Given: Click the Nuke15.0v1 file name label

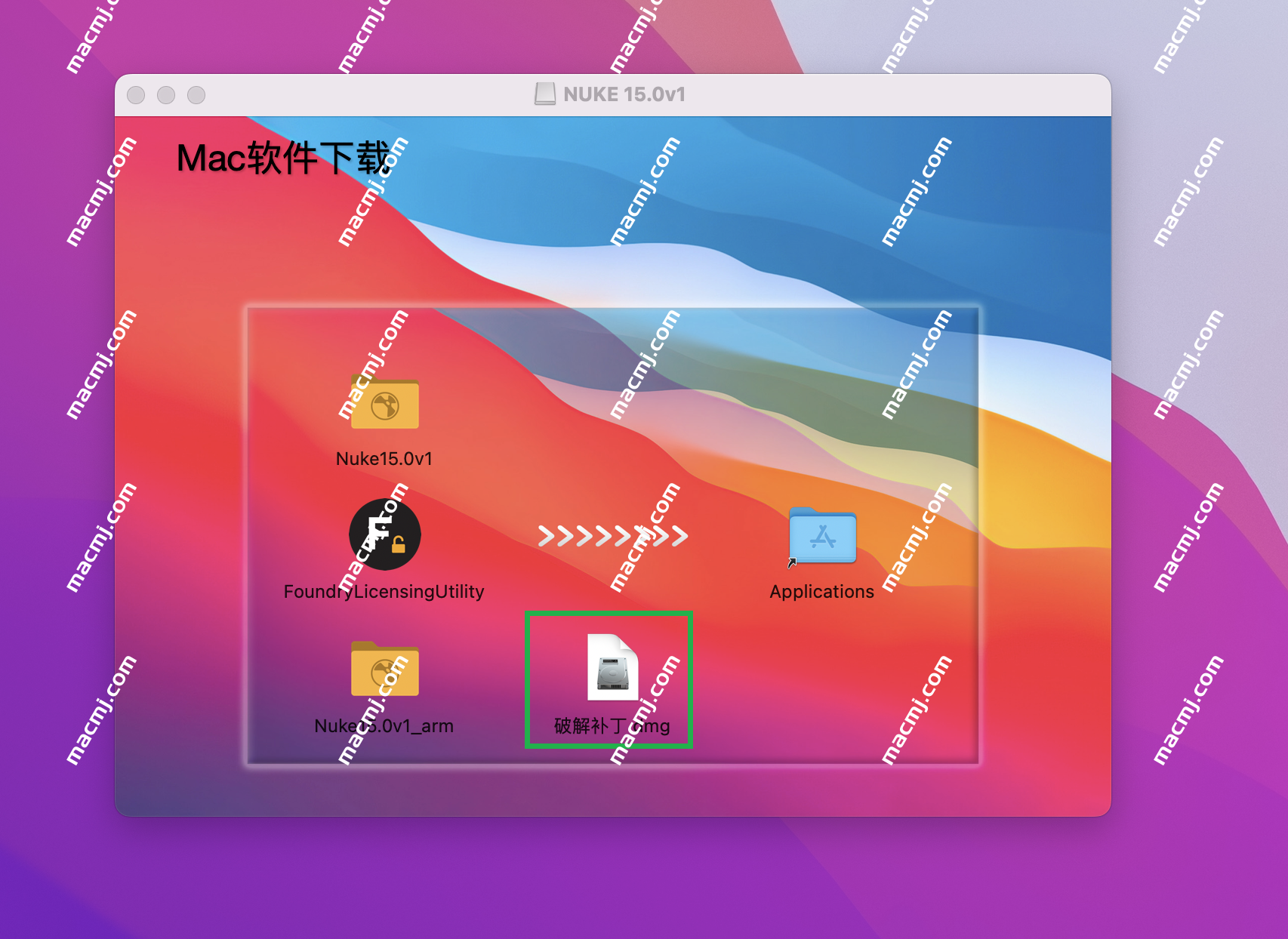Looking at the screenshot, I should coord(384,459).
